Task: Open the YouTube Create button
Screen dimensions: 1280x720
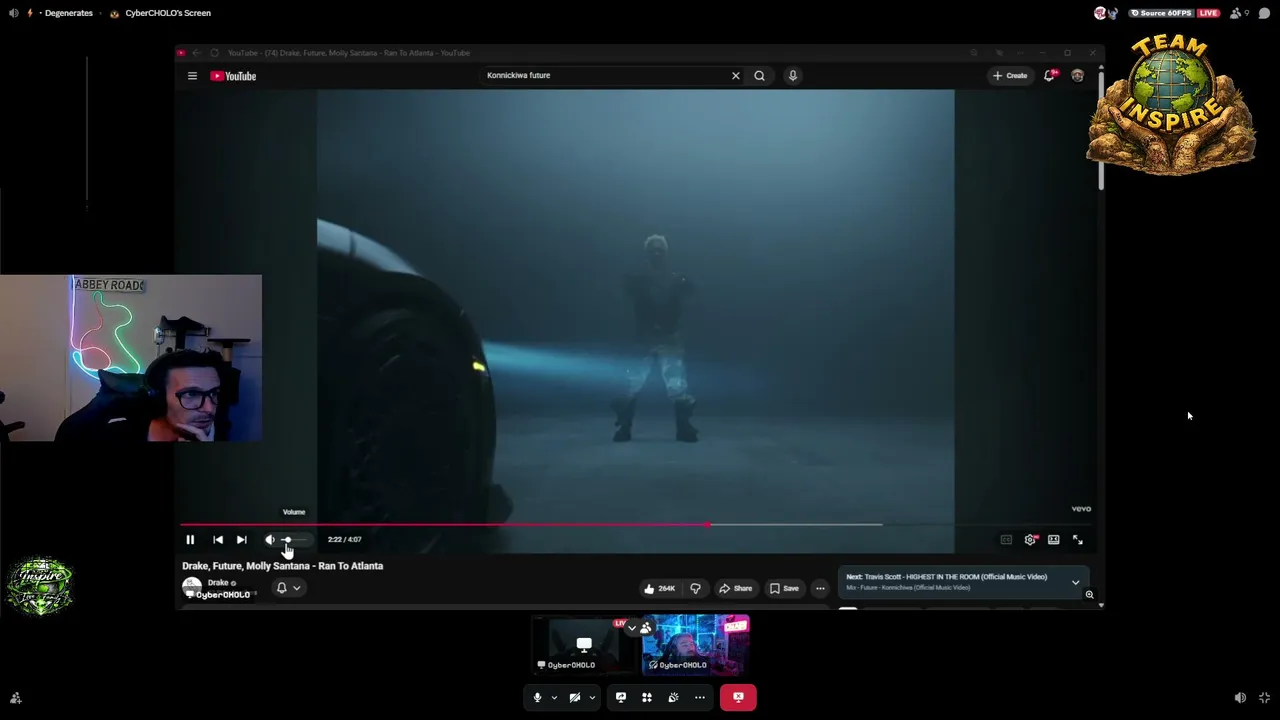Action: pyautogui.click(x=1010, y=76)
